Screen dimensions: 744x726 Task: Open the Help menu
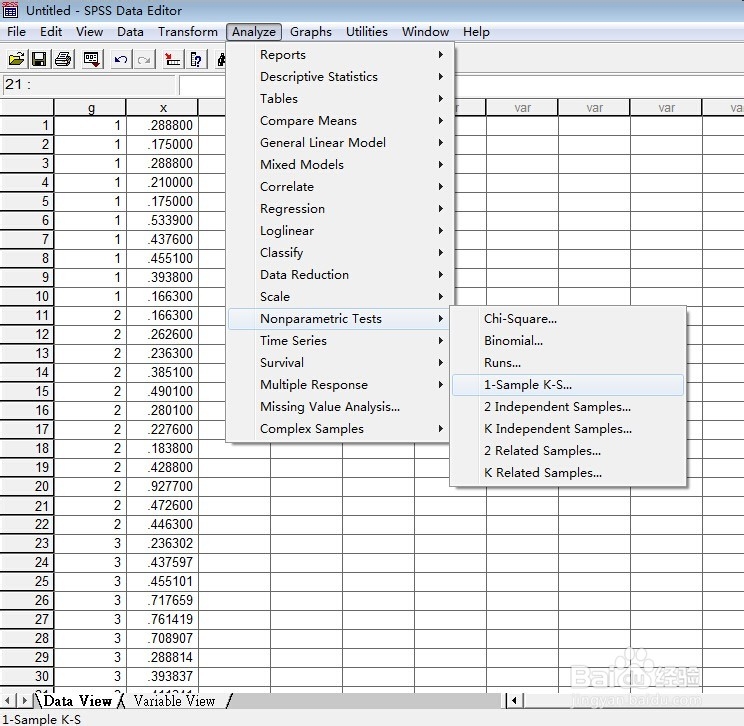click(x=476, y=32)
